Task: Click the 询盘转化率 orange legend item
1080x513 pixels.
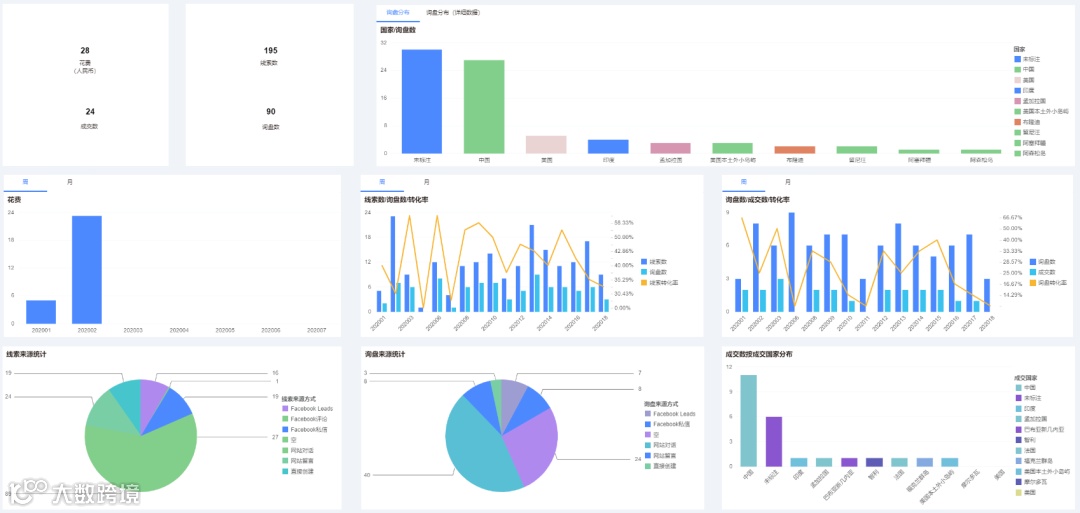Action: (1048, 282)
